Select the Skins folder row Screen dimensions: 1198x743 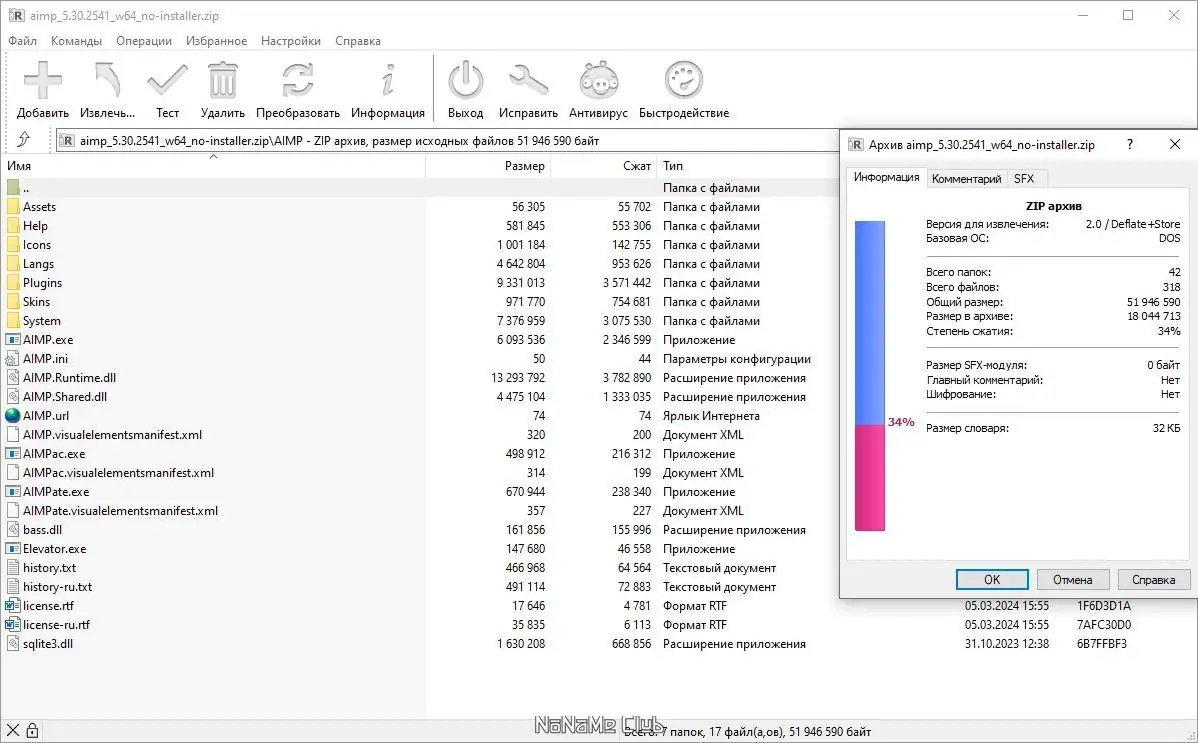pyautogui.click(x=419, y=302)
